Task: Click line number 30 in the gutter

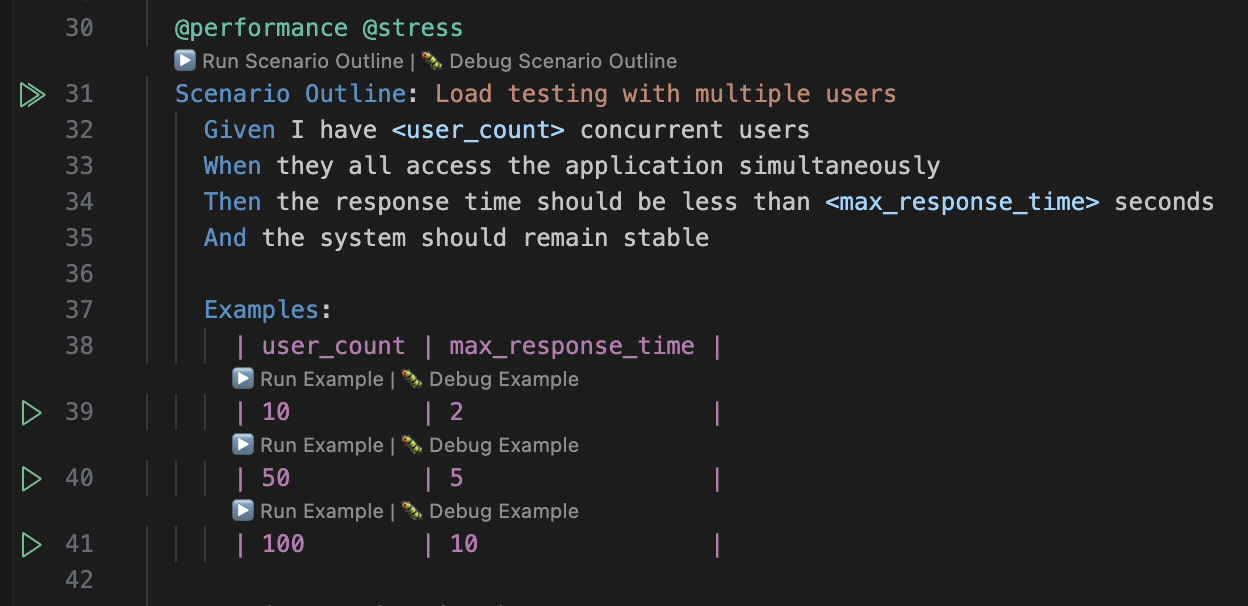Action: click(79, 28)
